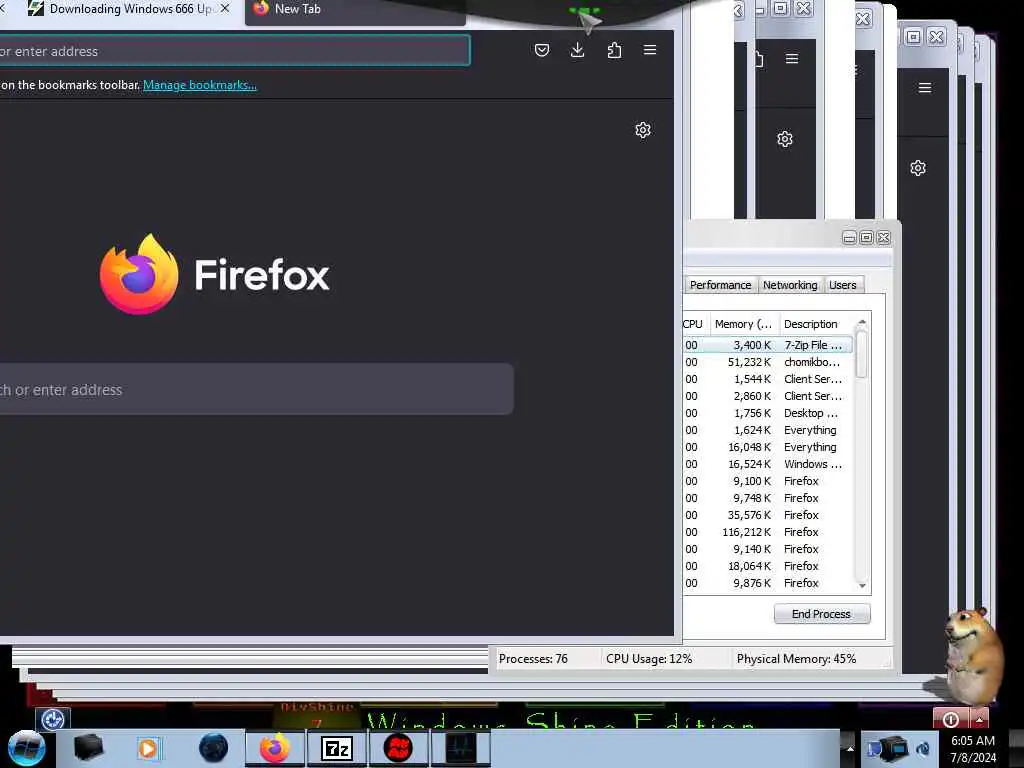Screen dimensions: 1024x768
Task: Click the blue gadget icon above Start
Action: [x=53, y=719]
